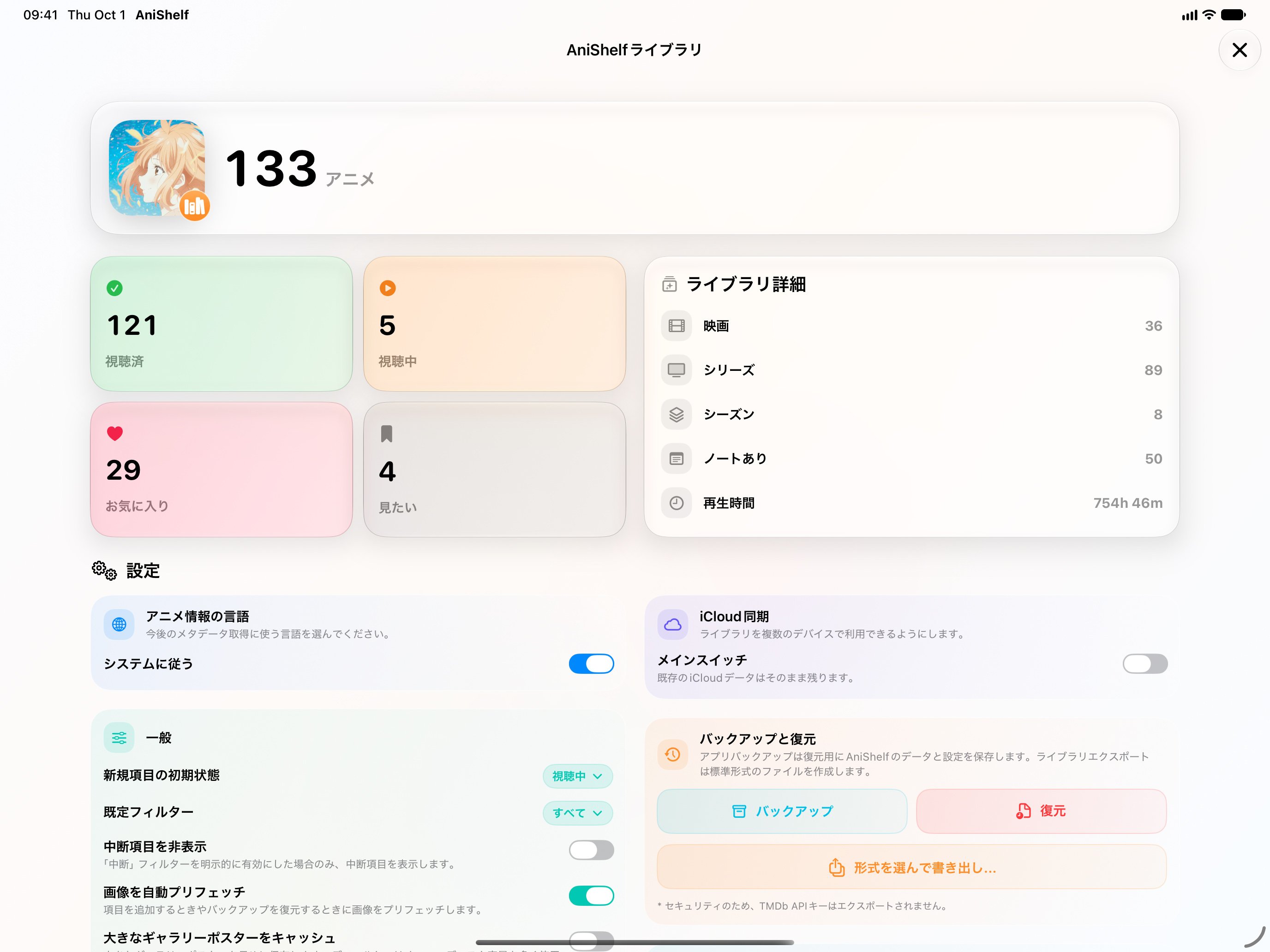This screenshot has width=1270, height=952.
Task: Open the 4 見たい card
Action: pyautogui.click(x=494, y=470)
